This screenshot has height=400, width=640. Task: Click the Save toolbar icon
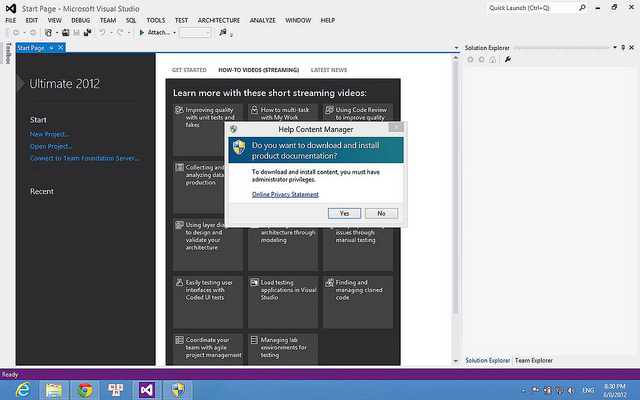click(x=76, y=33)
